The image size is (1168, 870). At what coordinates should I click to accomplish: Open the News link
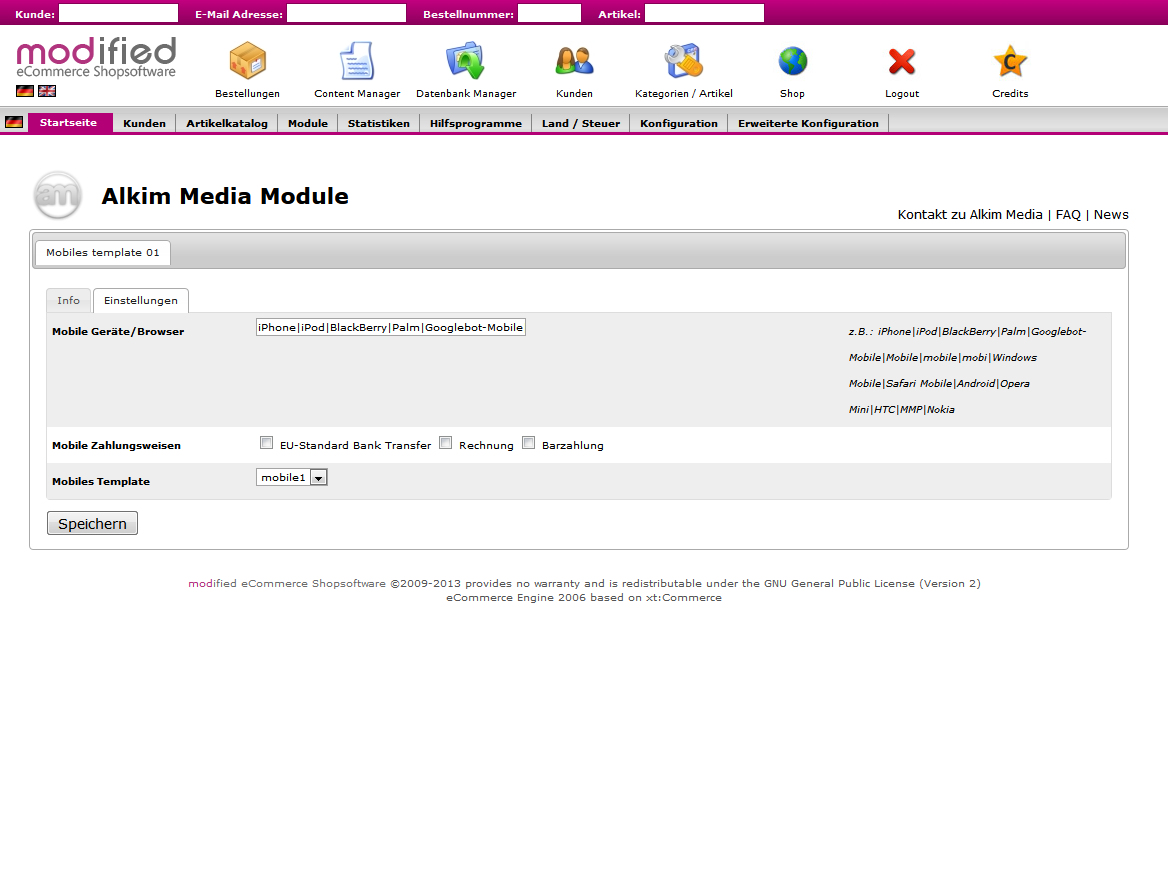(1111, 215)
